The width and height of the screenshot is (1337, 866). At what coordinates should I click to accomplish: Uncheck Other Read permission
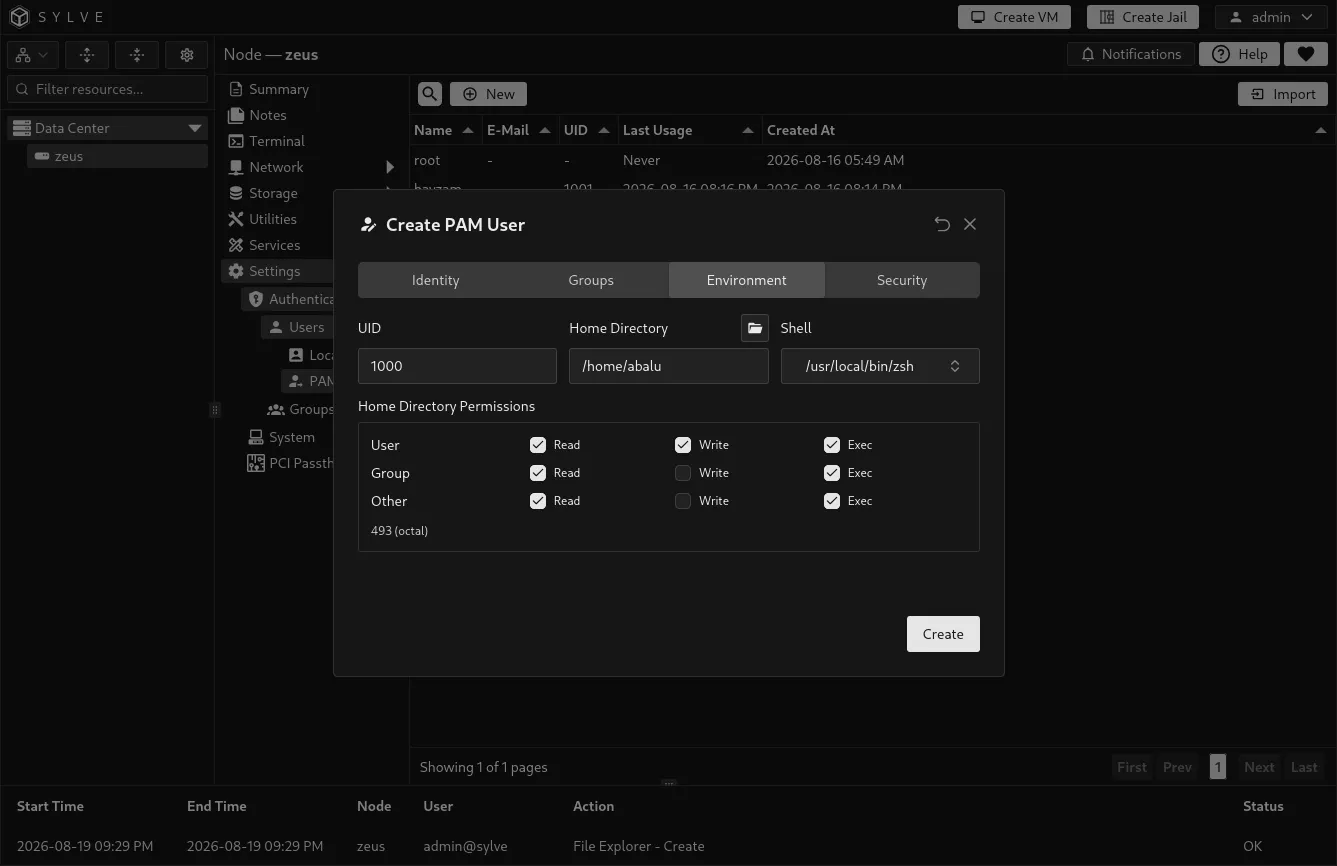pyautogui.click(x=538, y=501)
